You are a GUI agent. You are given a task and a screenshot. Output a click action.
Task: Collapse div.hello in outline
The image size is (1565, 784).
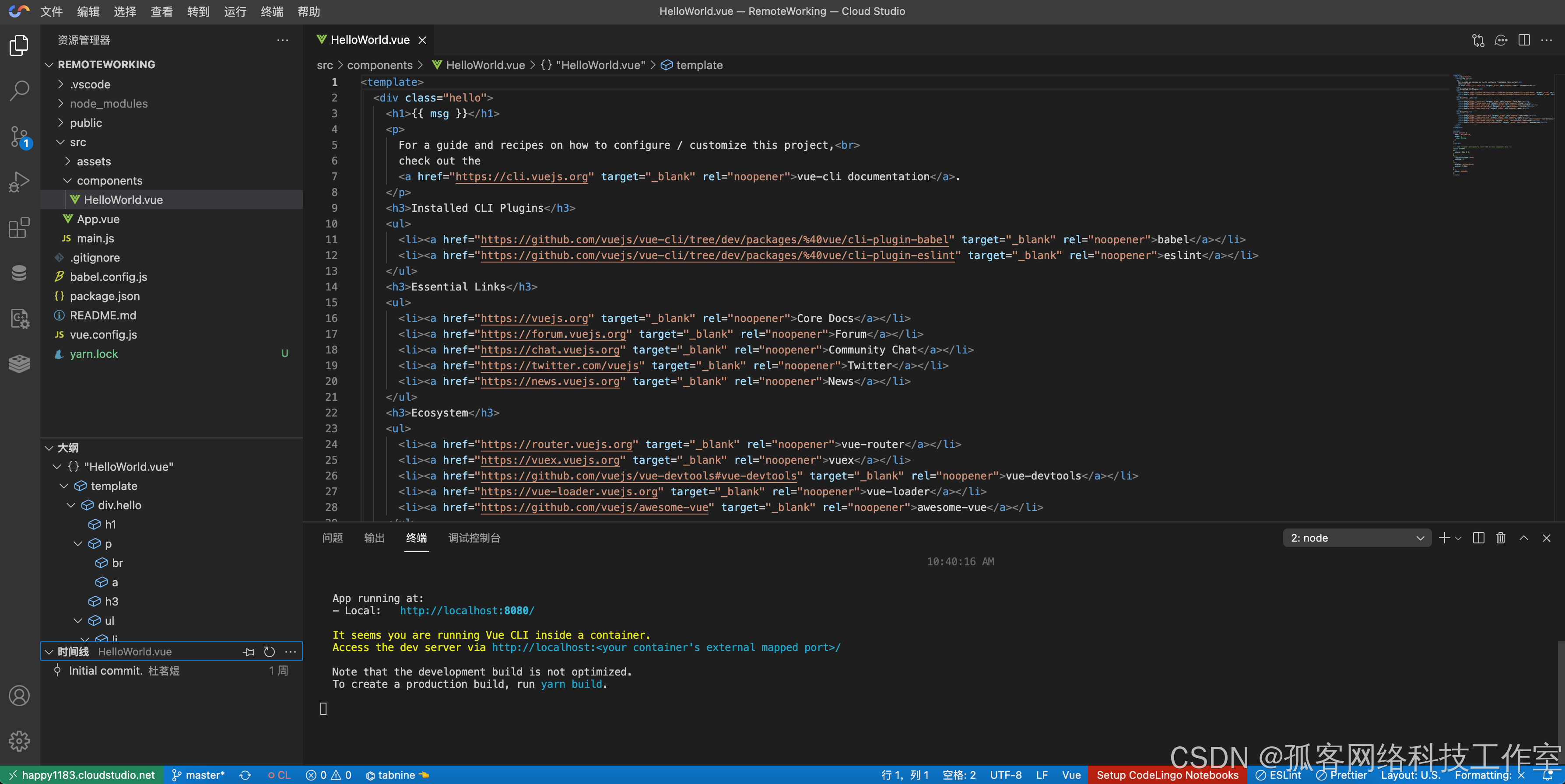coord(71,505)
